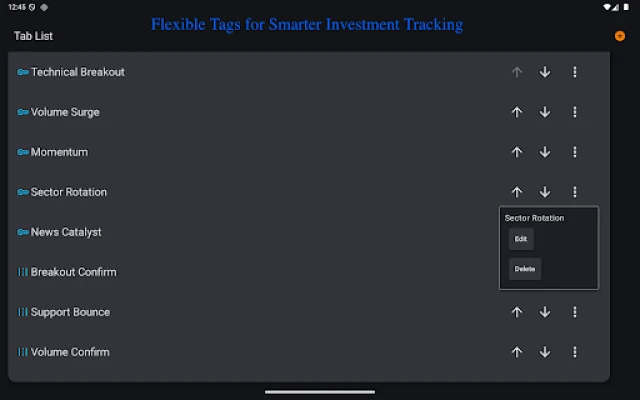Move Momentum down one position

[x=545, y=152]
